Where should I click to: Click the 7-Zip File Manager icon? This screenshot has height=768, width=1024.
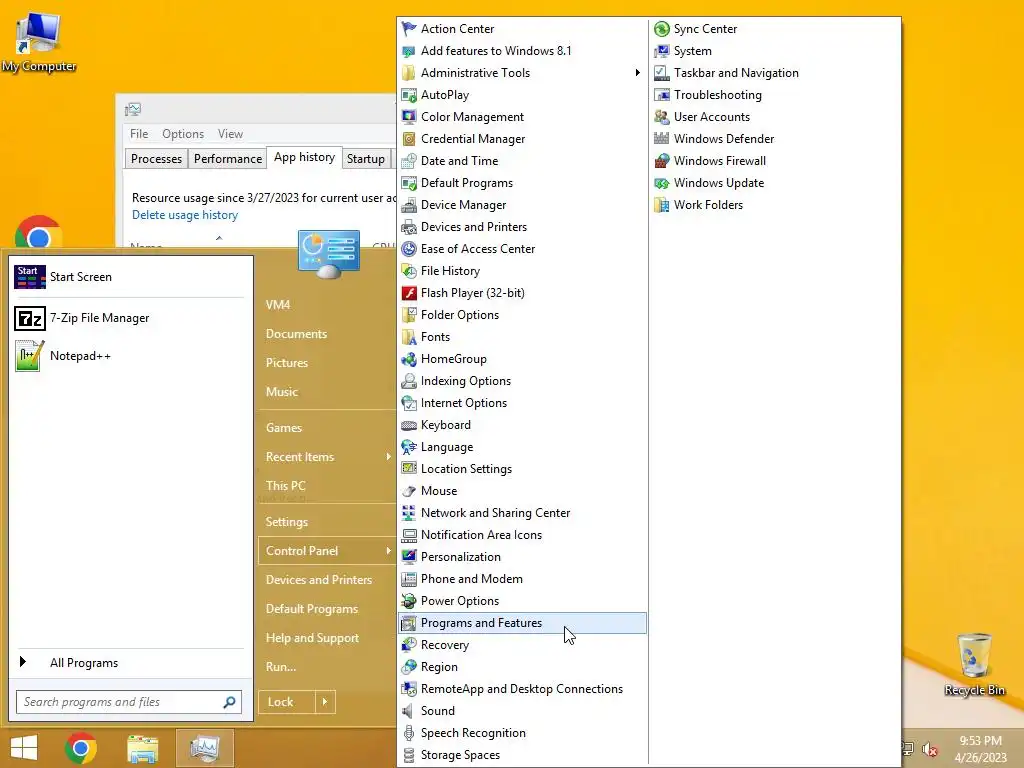pyautogui.click(x=30, y=318)
